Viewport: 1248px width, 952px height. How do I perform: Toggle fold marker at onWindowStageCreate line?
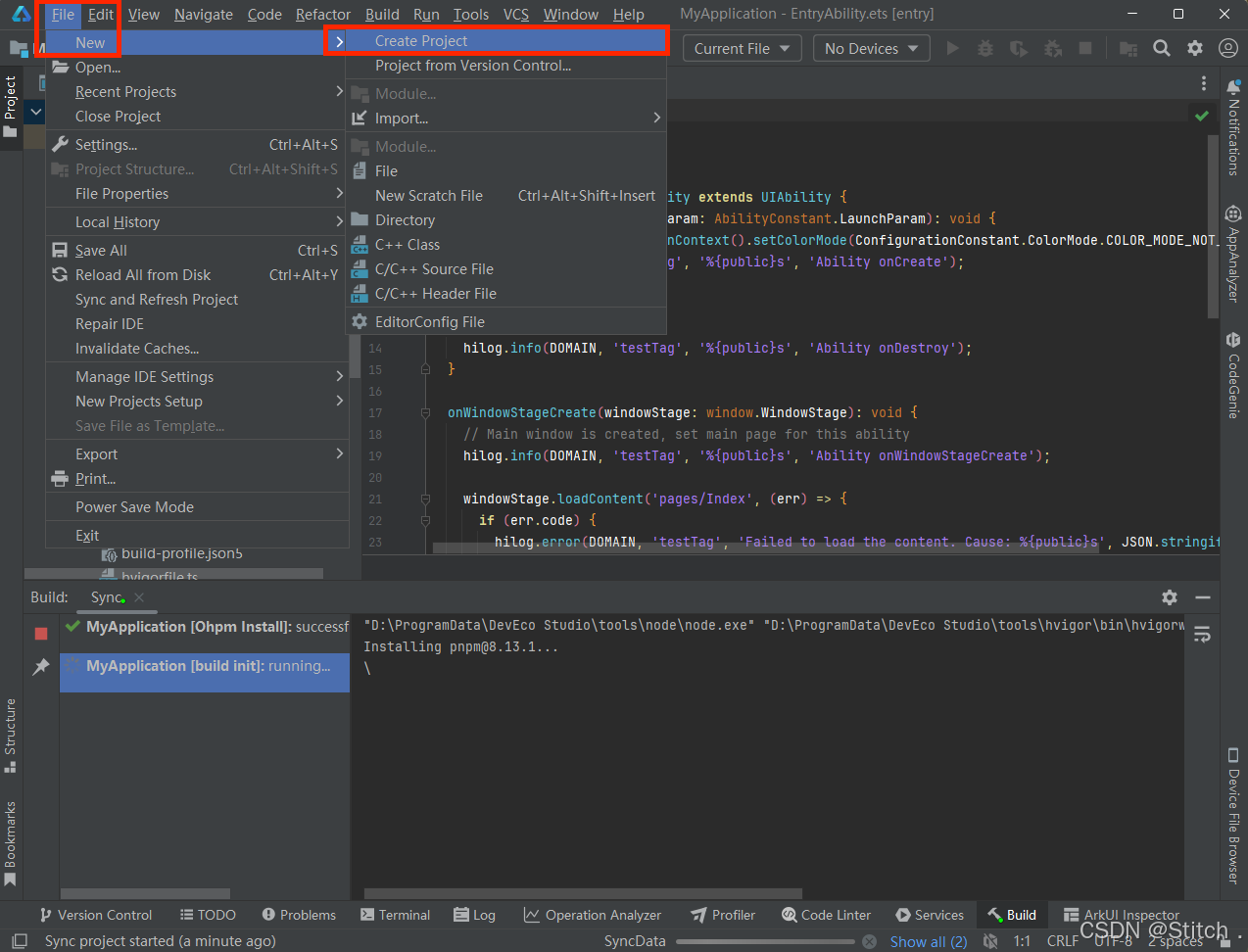tap(425, 413)
